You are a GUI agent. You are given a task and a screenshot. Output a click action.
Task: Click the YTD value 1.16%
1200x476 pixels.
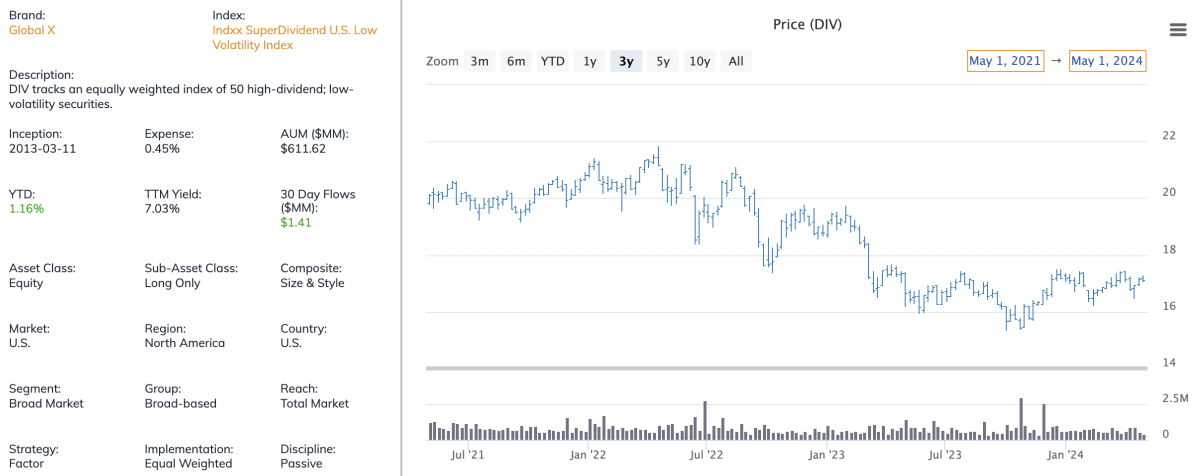pyautogui.click(x=26, y=208)
